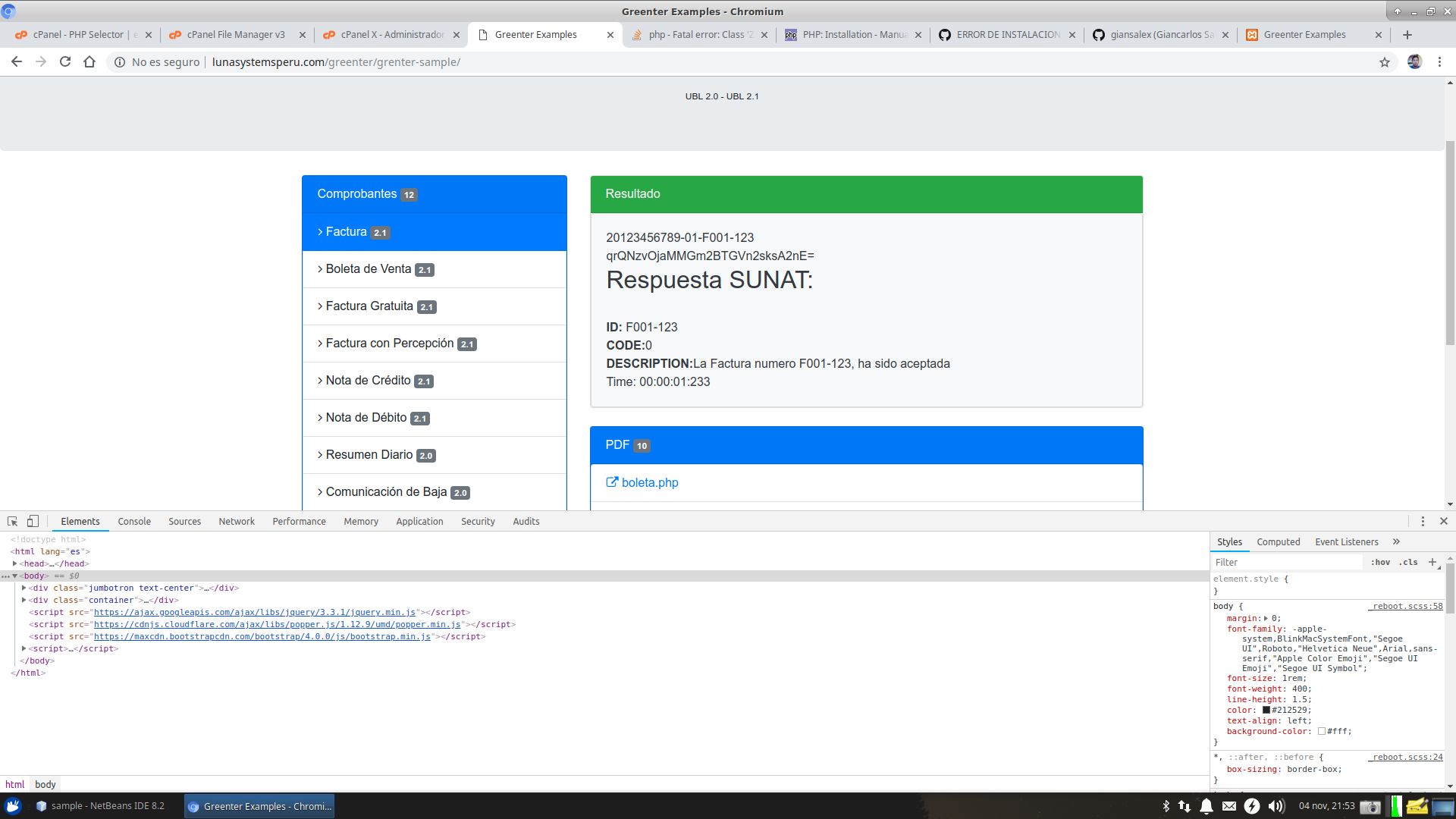The width and height of the screenshot is (1456, 819).
Task: Click the Bluetooth icon in system tray
Action: 1166,806
